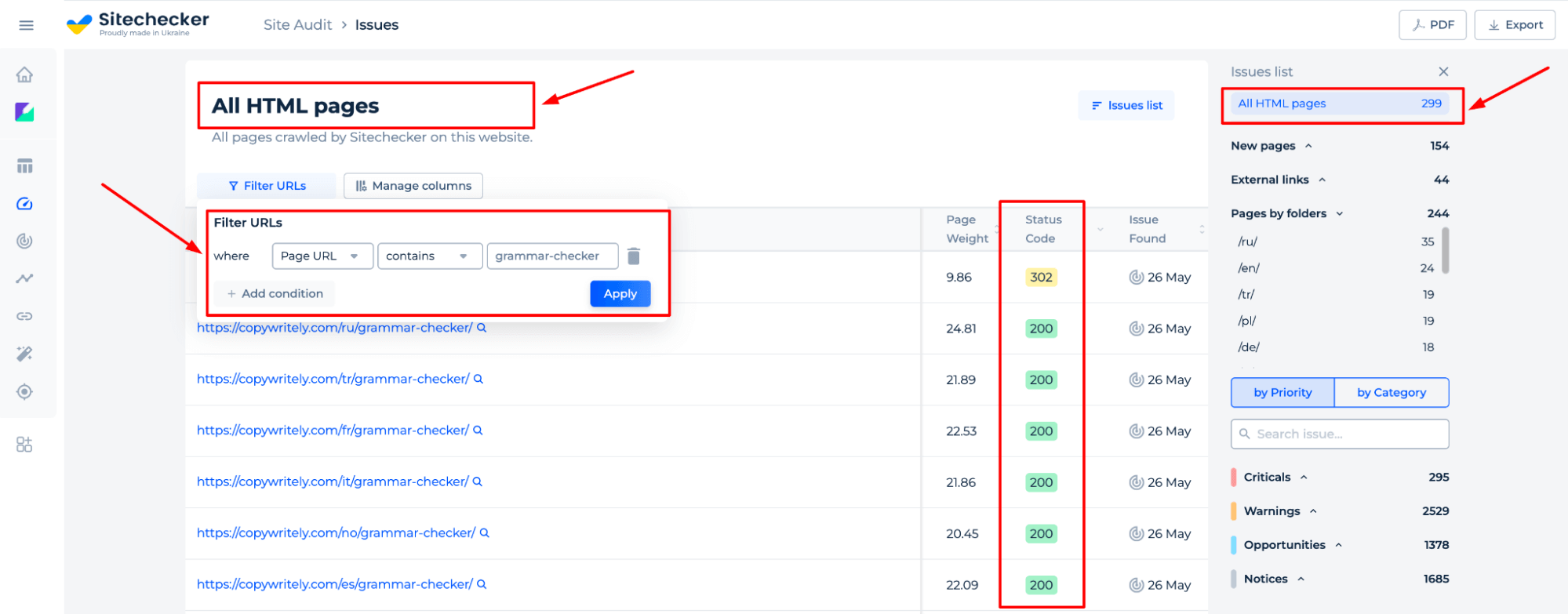Focus the grammar-checker filter value field
Screen dimensions: 1568x614
tap(552, 256)
